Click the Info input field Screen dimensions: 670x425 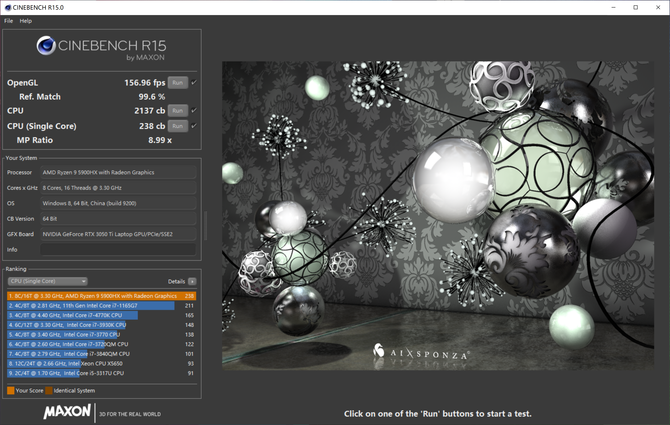[x=118, y=249]
